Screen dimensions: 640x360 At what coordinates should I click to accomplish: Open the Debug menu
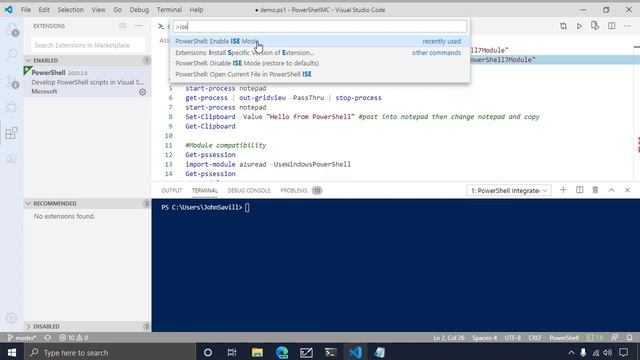pyautogui.click(x=139, y=10)
